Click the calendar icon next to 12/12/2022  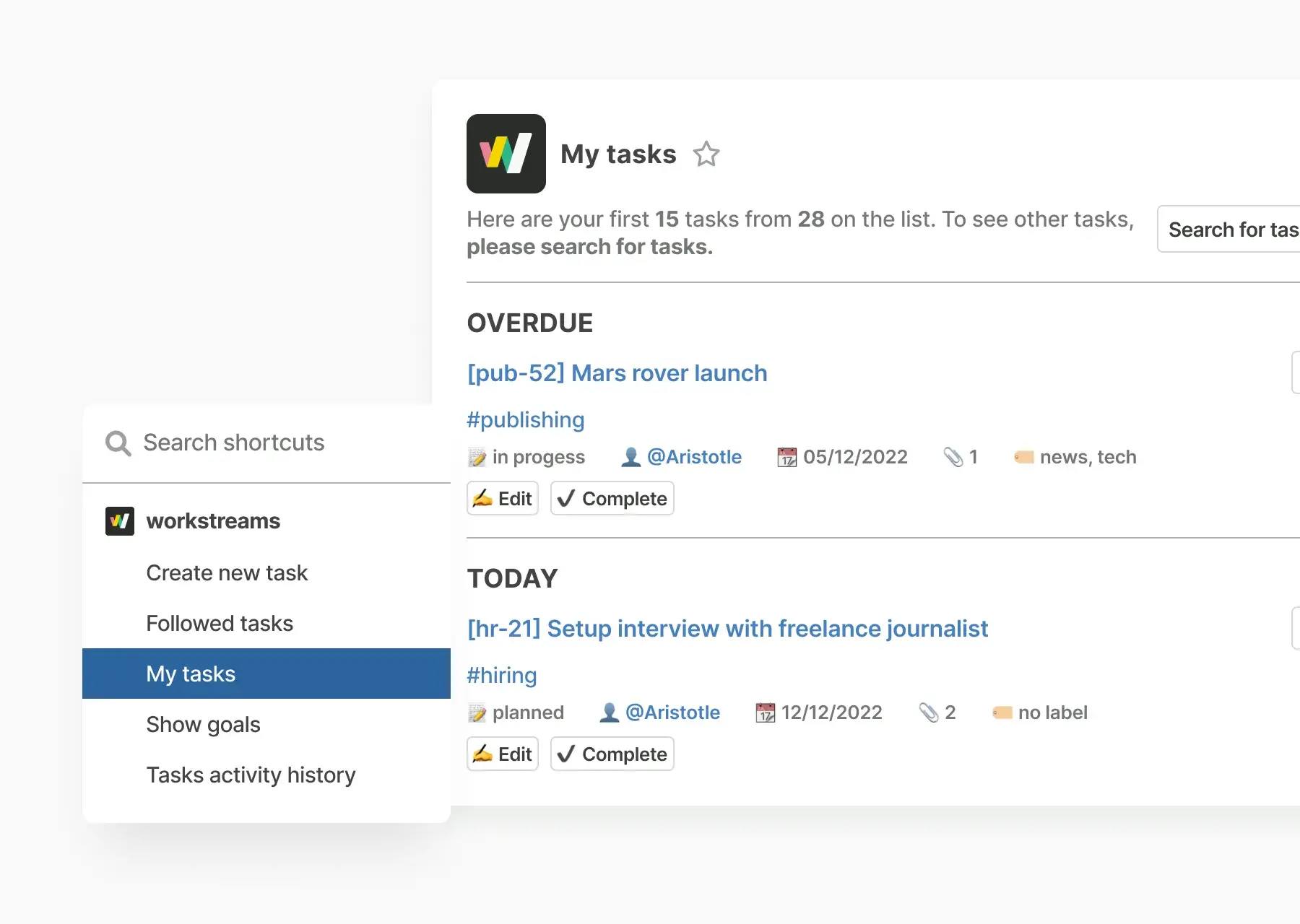[x=765, y=713]
